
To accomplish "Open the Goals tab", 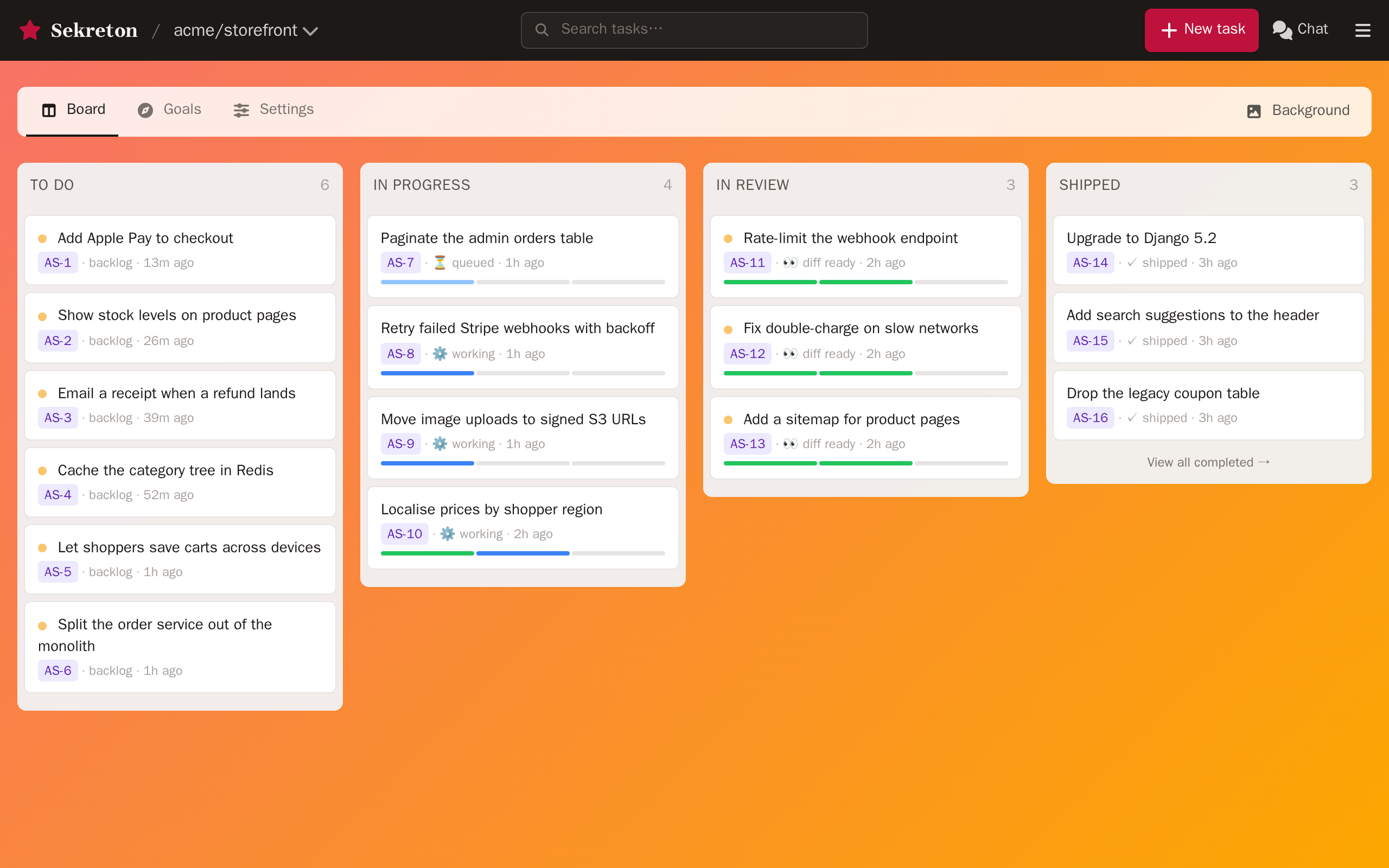I will coord(169,110).
